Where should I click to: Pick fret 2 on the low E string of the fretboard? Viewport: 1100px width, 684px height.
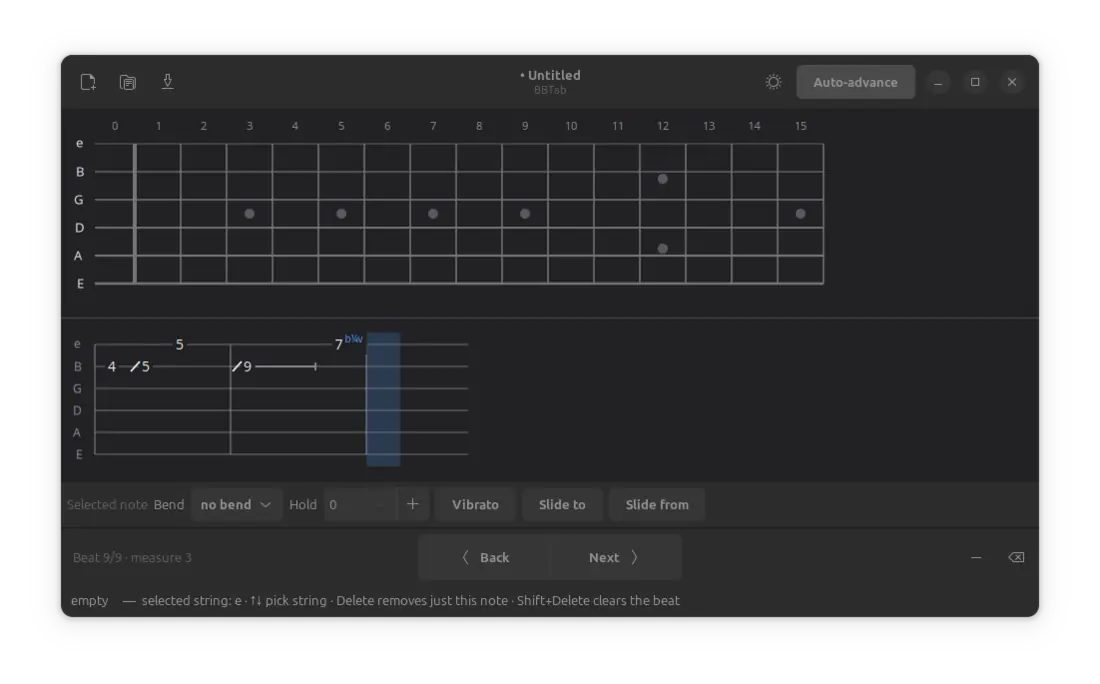point(203,283)
